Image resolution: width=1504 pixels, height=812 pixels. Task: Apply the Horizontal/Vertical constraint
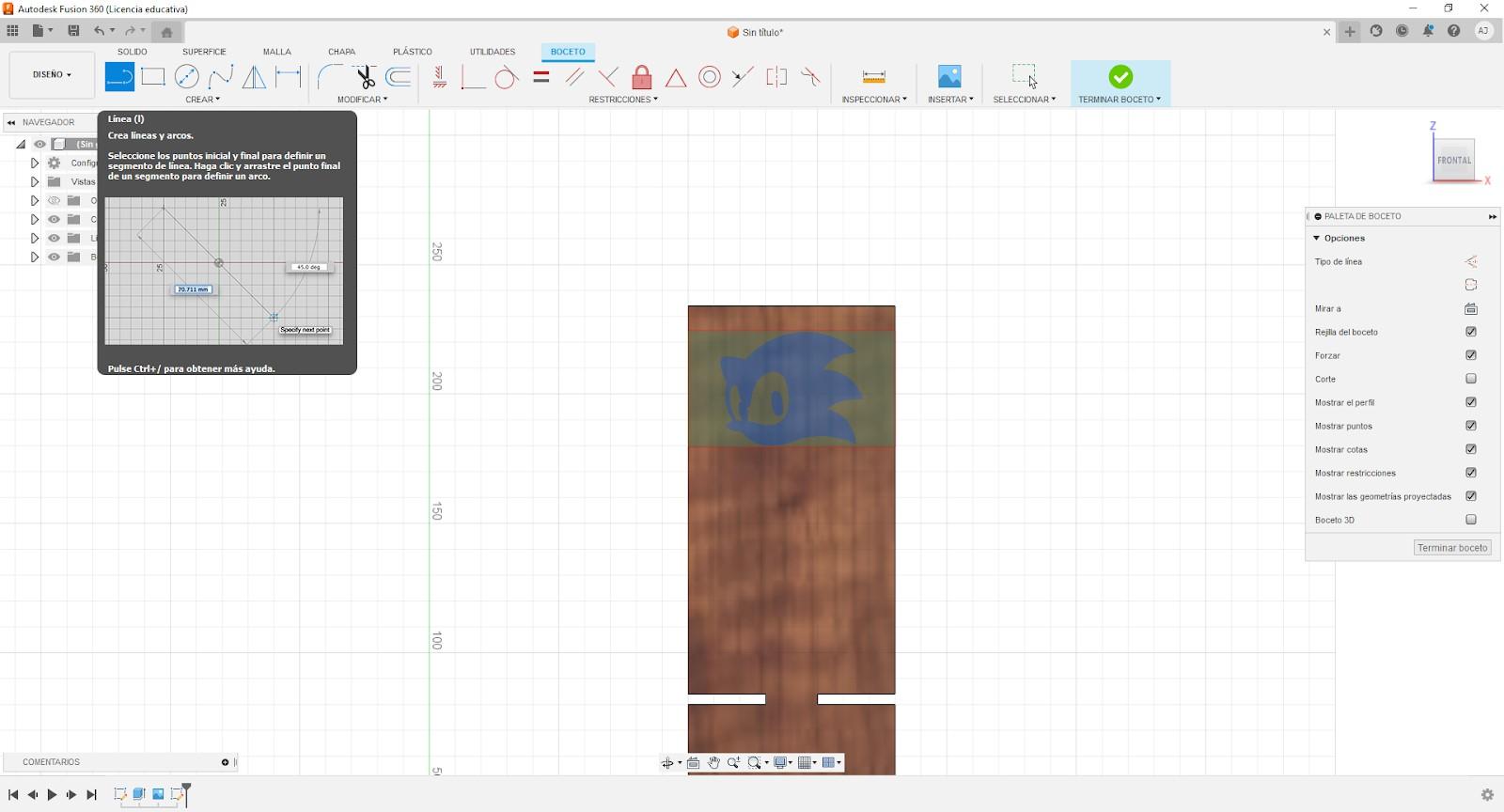click(439, 77)
